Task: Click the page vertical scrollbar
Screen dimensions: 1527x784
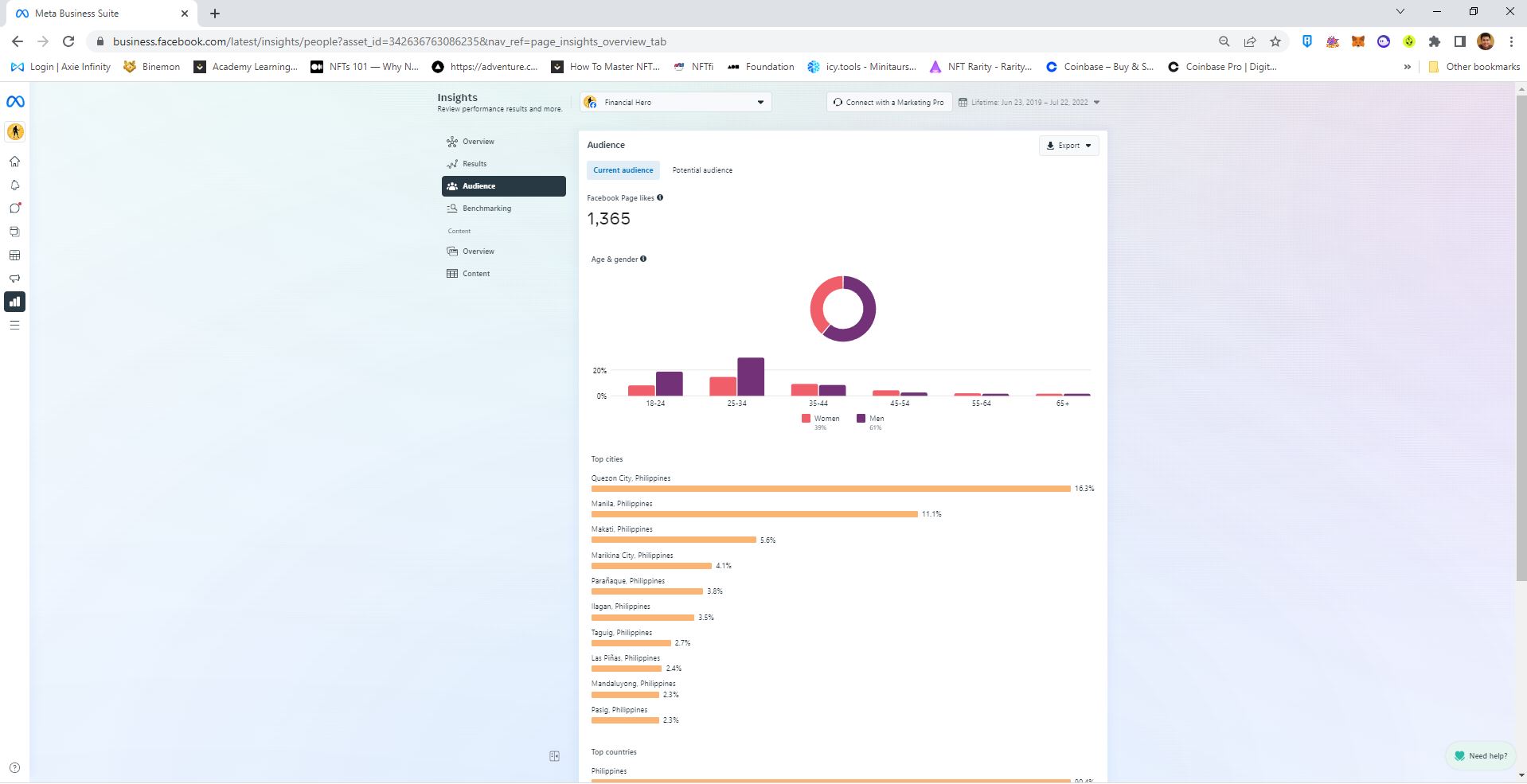Action: [1521, 338]
